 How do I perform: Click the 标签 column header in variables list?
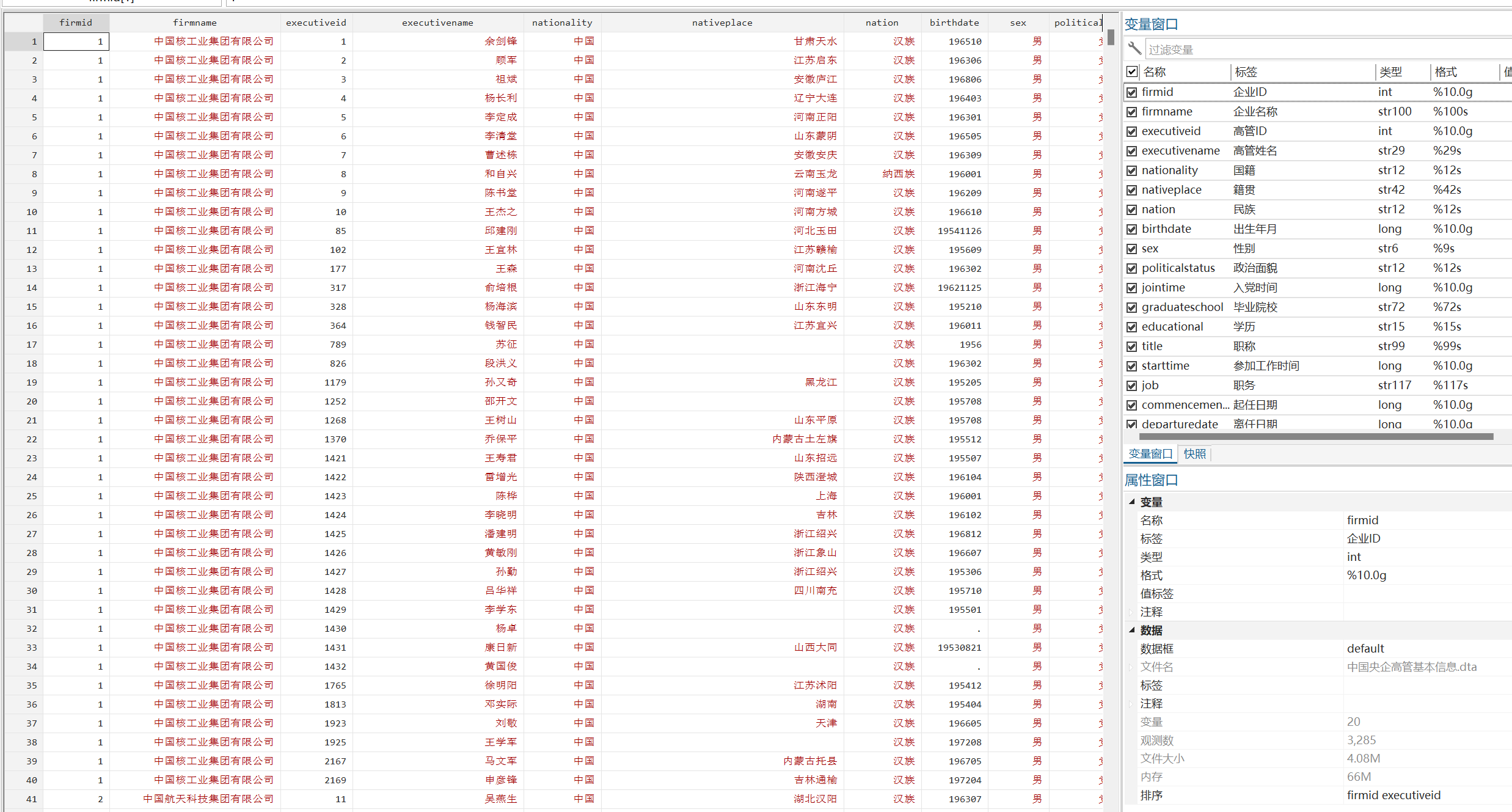[1246, 72]
